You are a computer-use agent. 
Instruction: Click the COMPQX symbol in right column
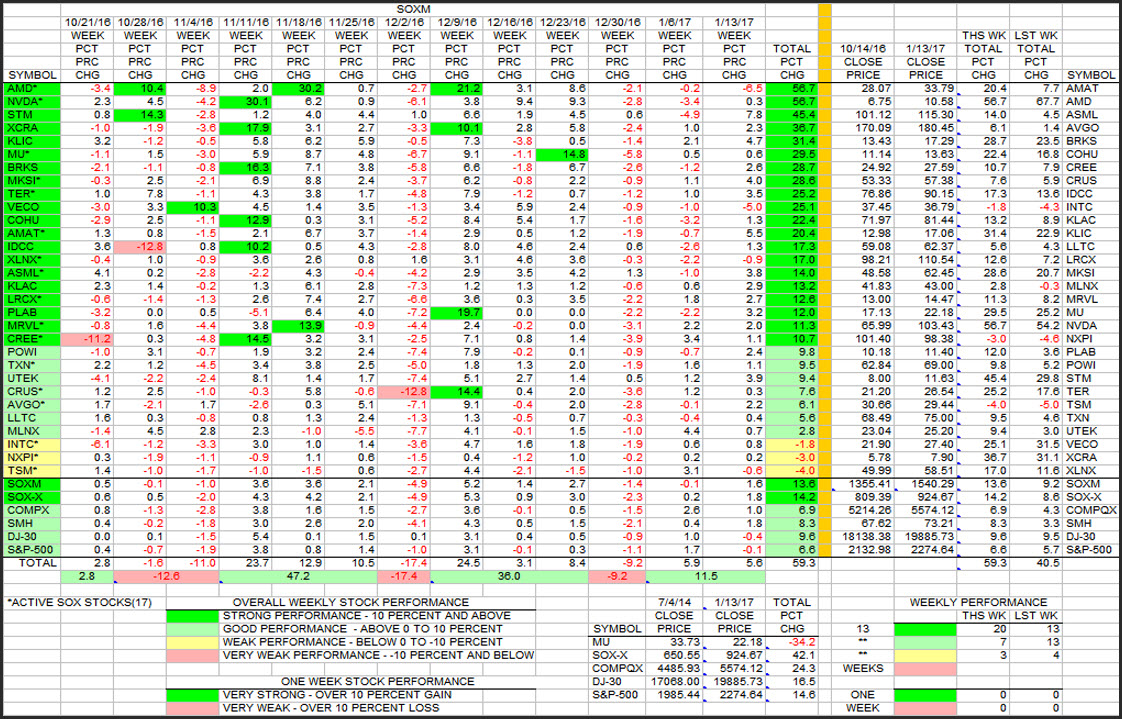(1091, 510)
